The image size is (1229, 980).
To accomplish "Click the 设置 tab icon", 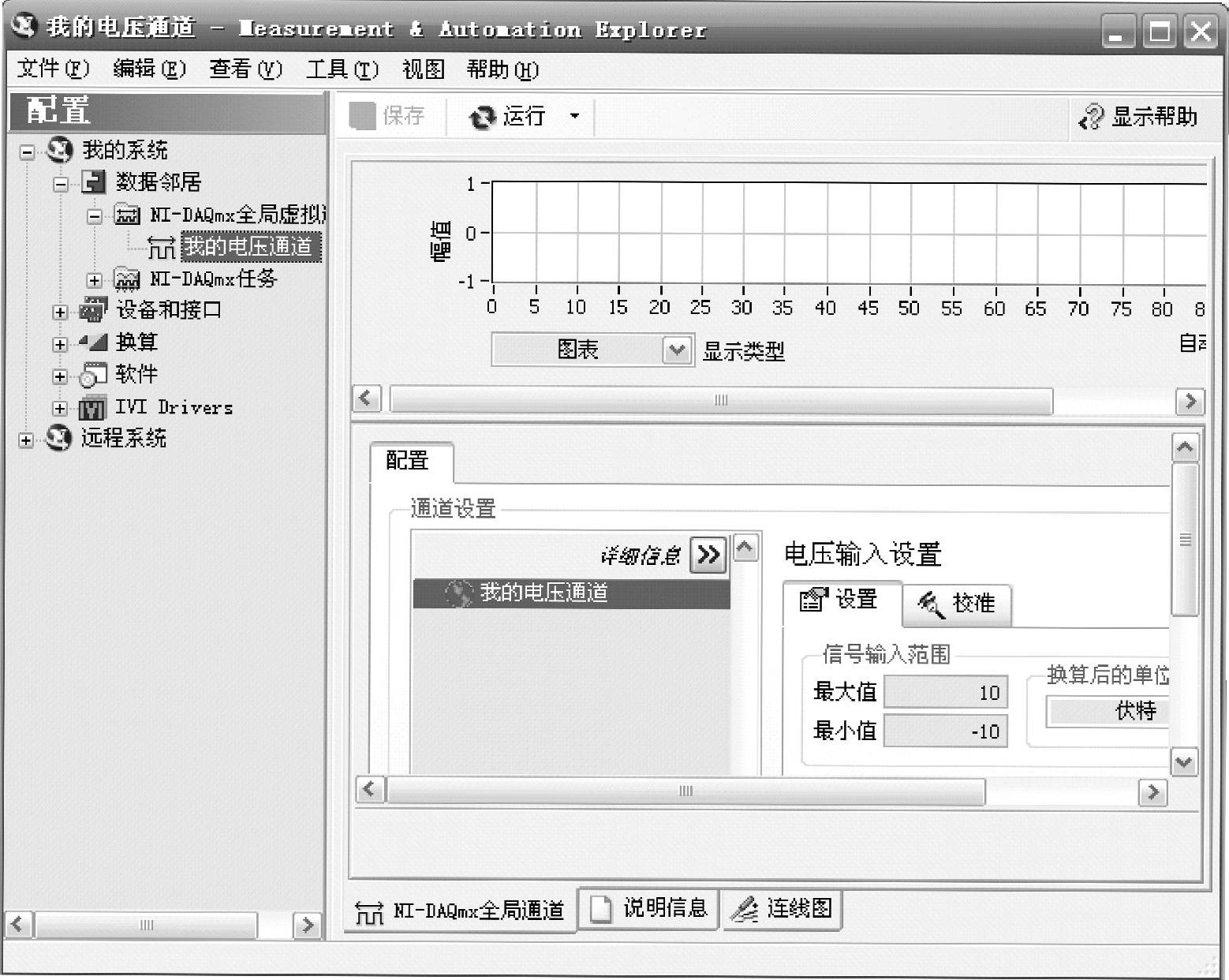I will [813, 600].
